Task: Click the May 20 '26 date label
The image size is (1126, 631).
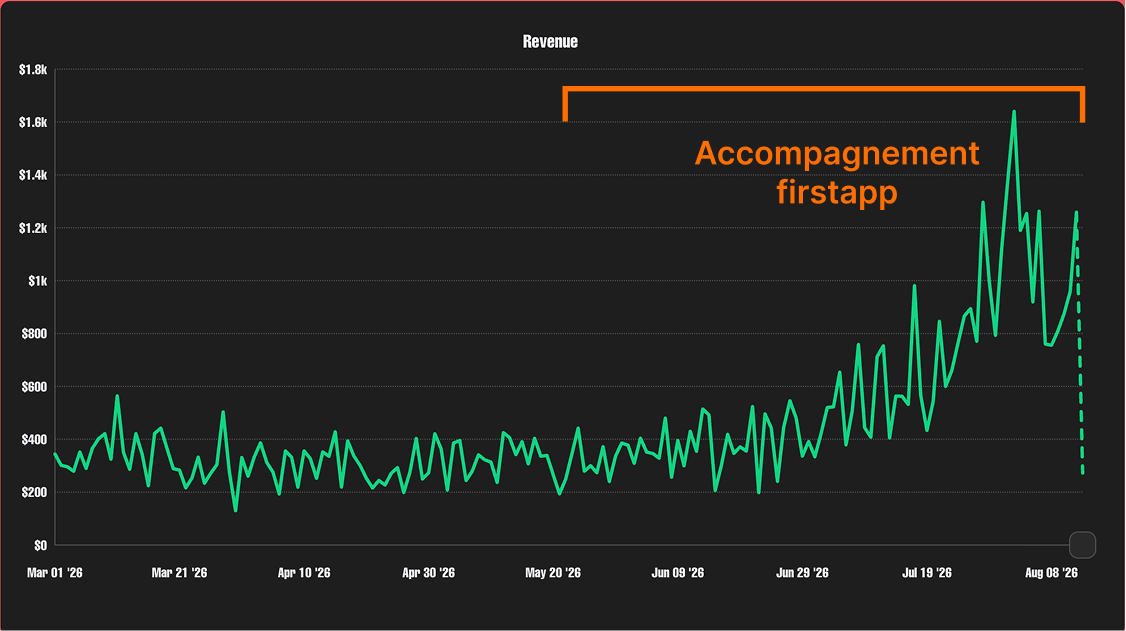Action: point(553,573)
